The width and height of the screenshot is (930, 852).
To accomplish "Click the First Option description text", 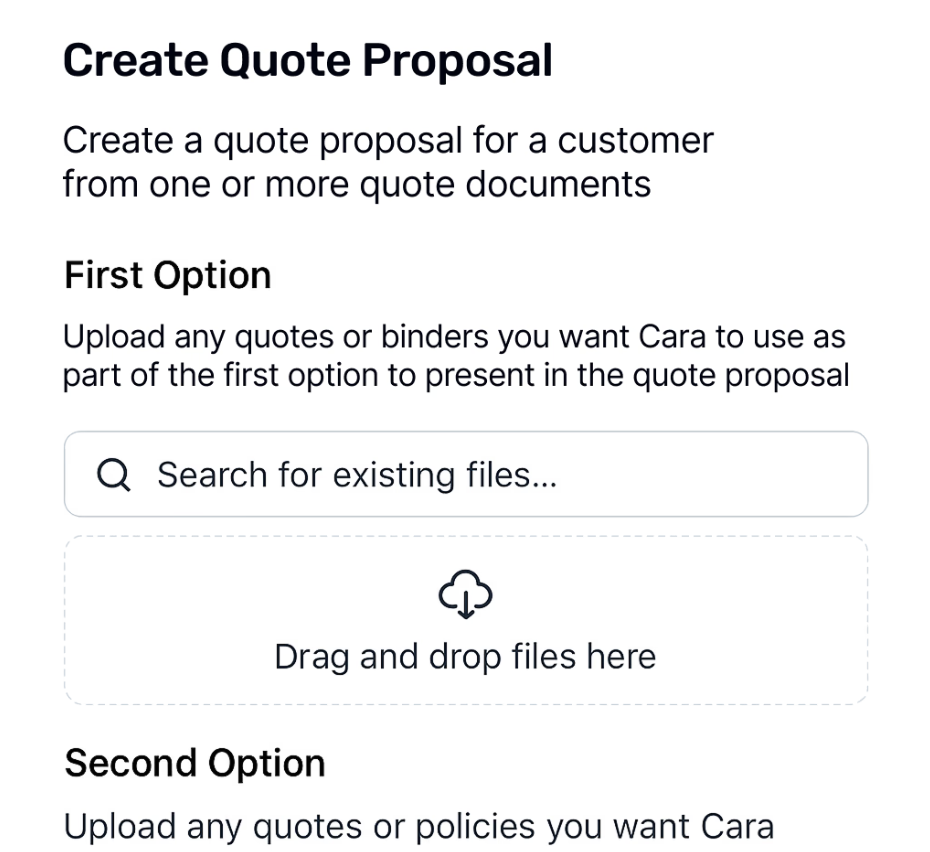I will 455,355.
